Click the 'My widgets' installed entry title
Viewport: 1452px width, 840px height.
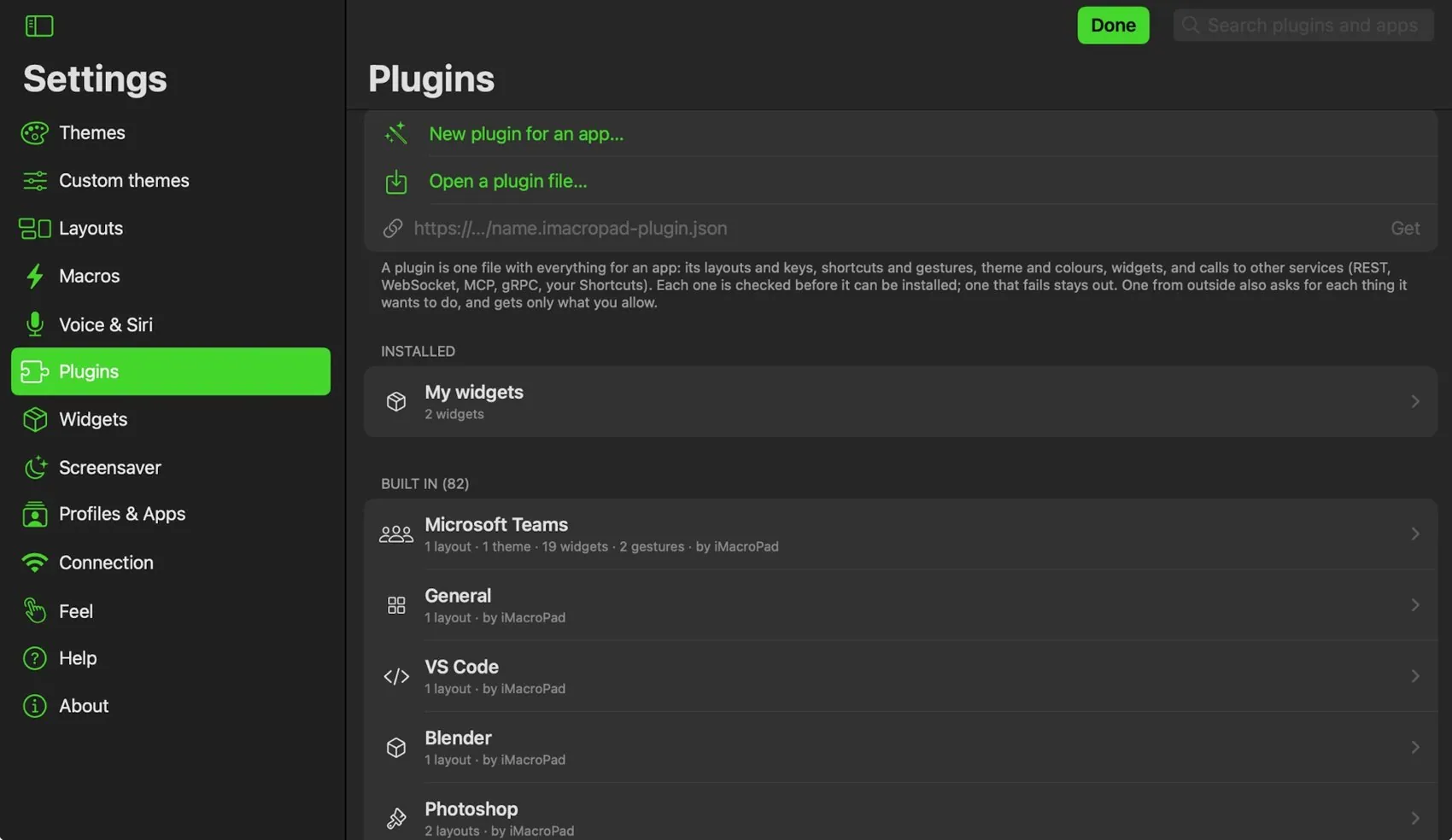coord(474,393)
